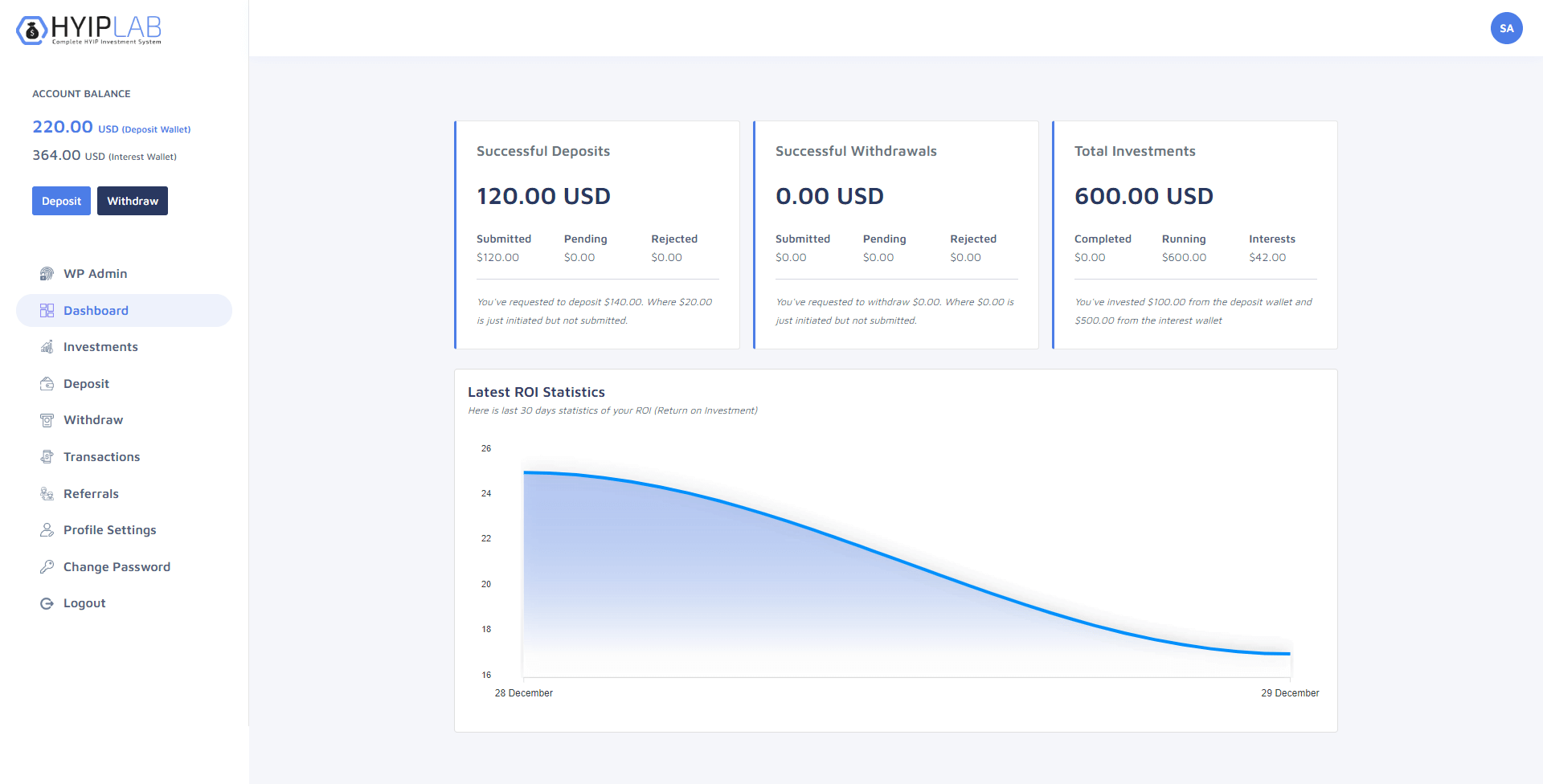Click the 29 December chart data point
1543x784 pixels.
point(1289,654)
